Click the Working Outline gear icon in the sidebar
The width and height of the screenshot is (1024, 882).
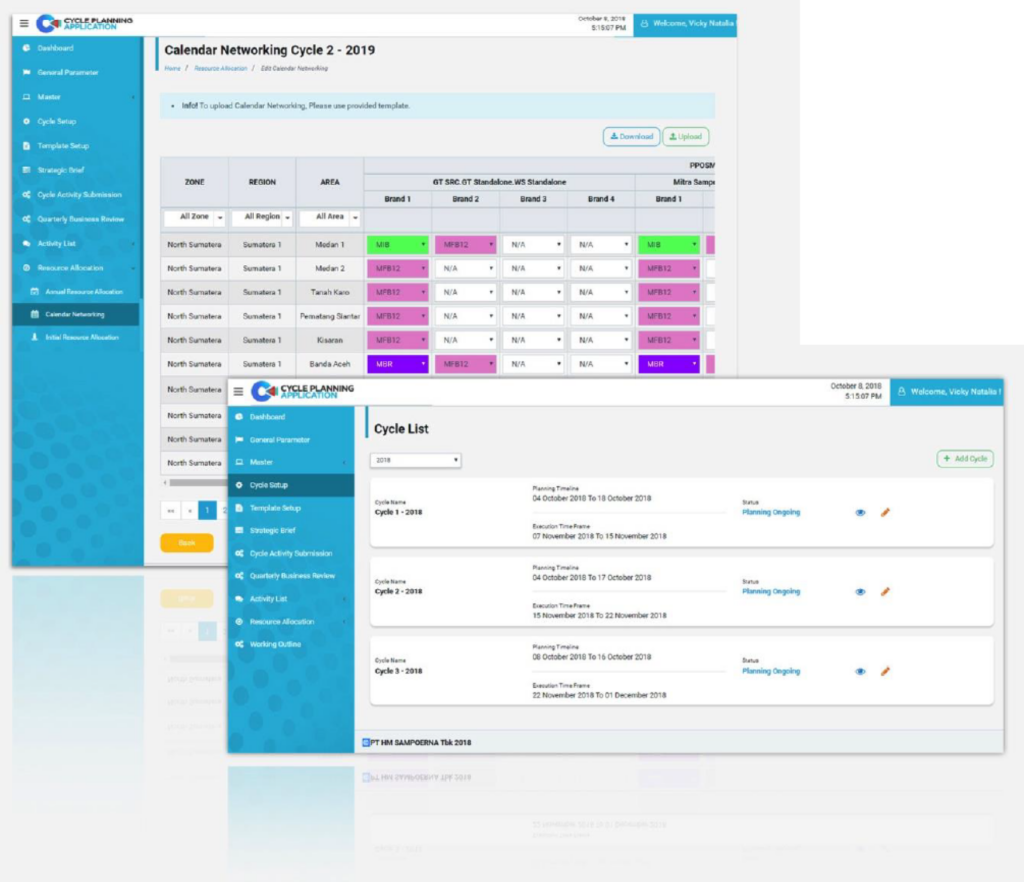coord(239,645)
